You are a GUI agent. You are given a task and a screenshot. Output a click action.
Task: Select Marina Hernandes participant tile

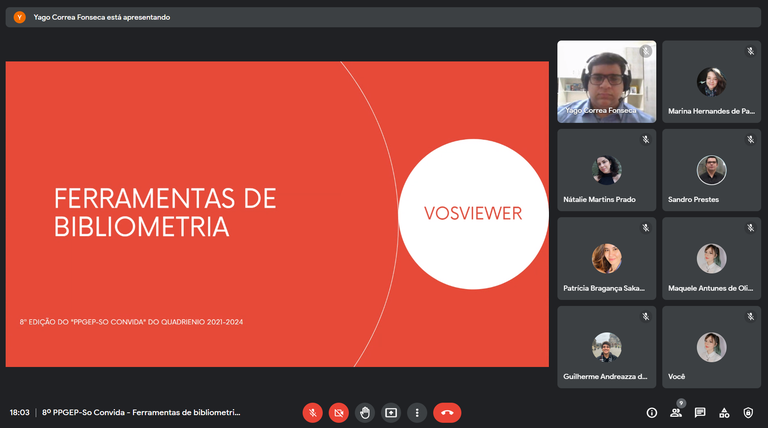click(x=711, y=81)
